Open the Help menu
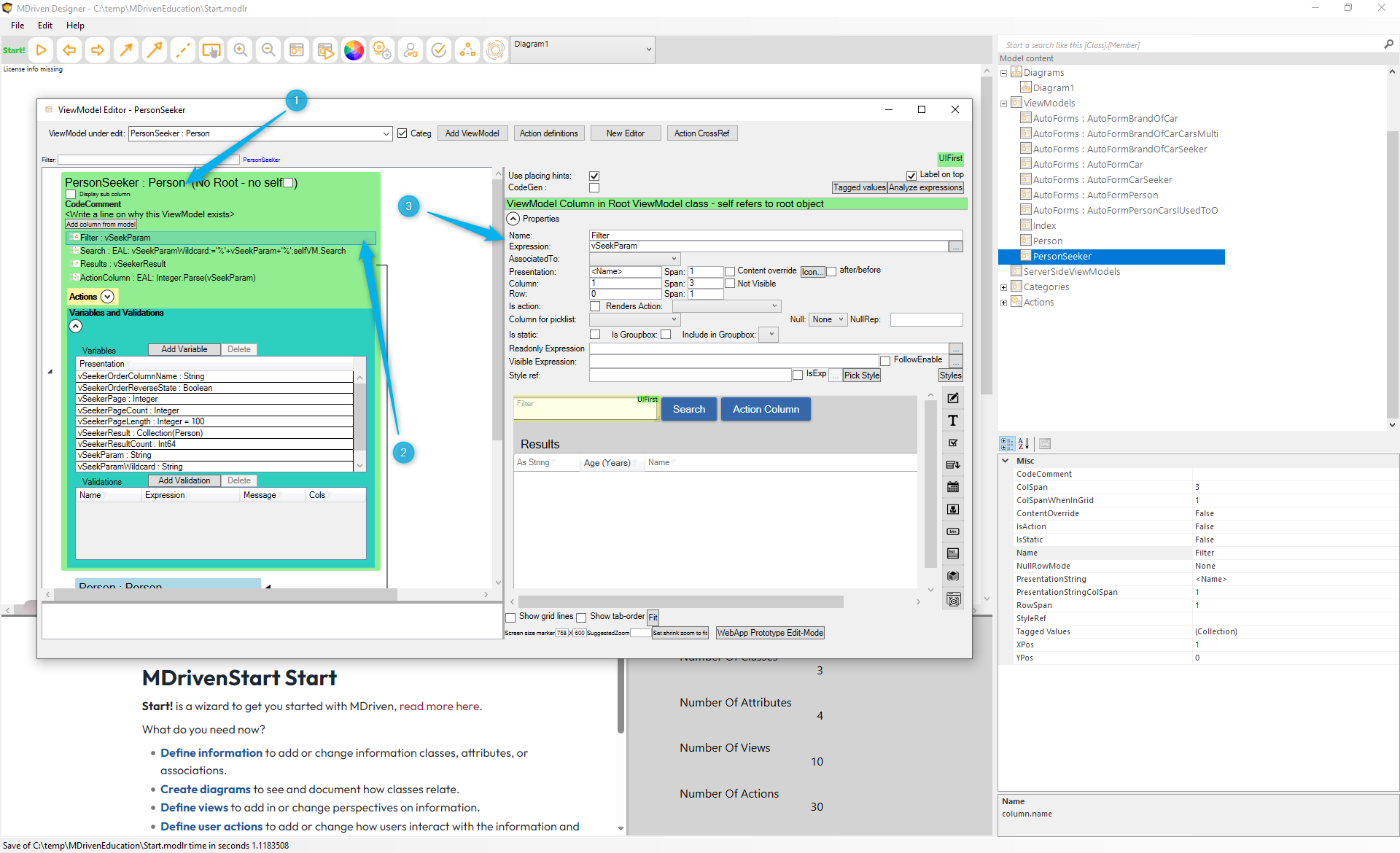This screenshot has height=853, width=1400. coord(75,26)
